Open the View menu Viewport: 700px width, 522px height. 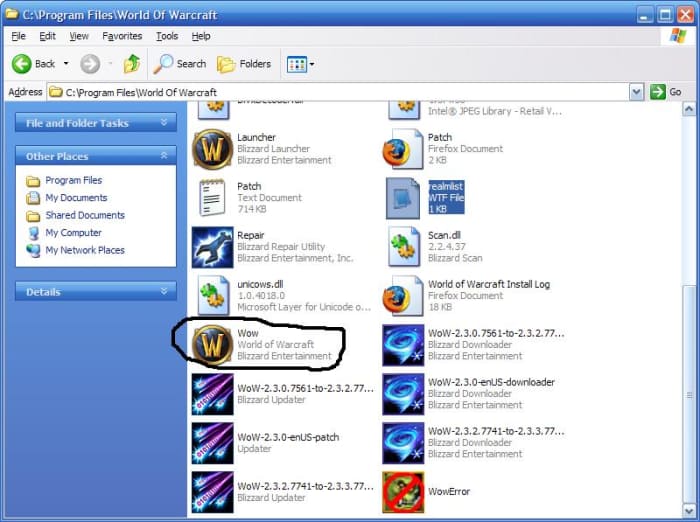pos(79,36)
